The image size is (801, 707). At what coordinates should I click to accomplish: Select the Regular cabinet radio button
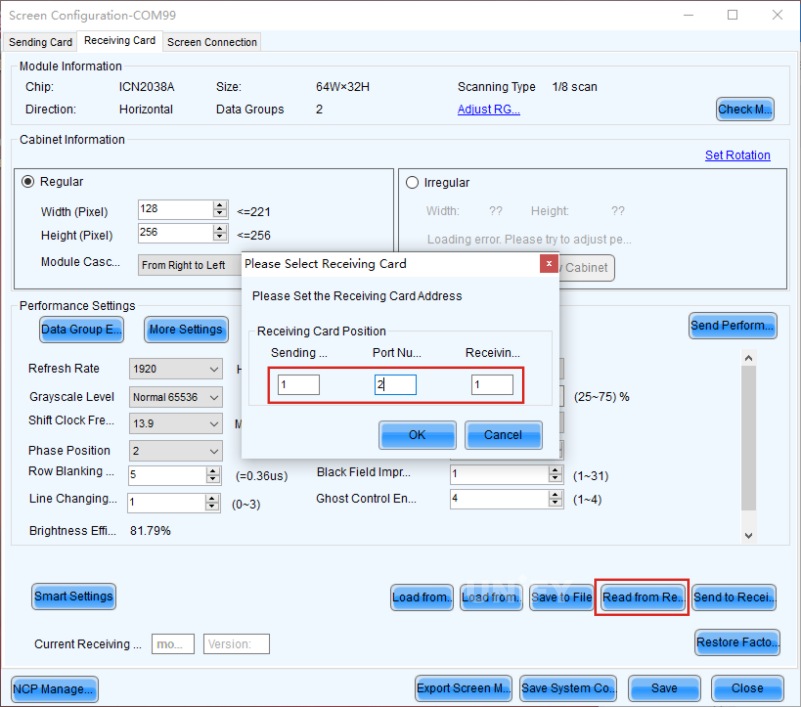coord(28,182)
